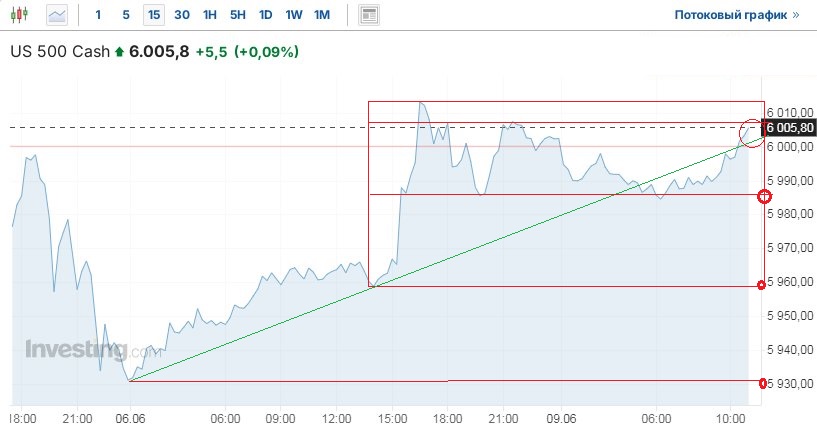Screen dimensions: 817x429
Task: Click the news panel icon in the toolbar
Action: click(369, 15)
